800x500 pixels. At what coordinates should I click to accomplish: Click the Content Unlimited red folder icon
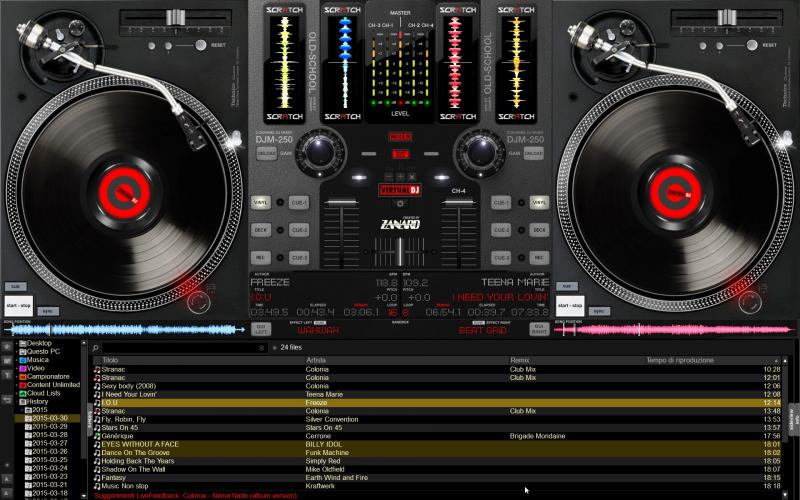[22, 385]
